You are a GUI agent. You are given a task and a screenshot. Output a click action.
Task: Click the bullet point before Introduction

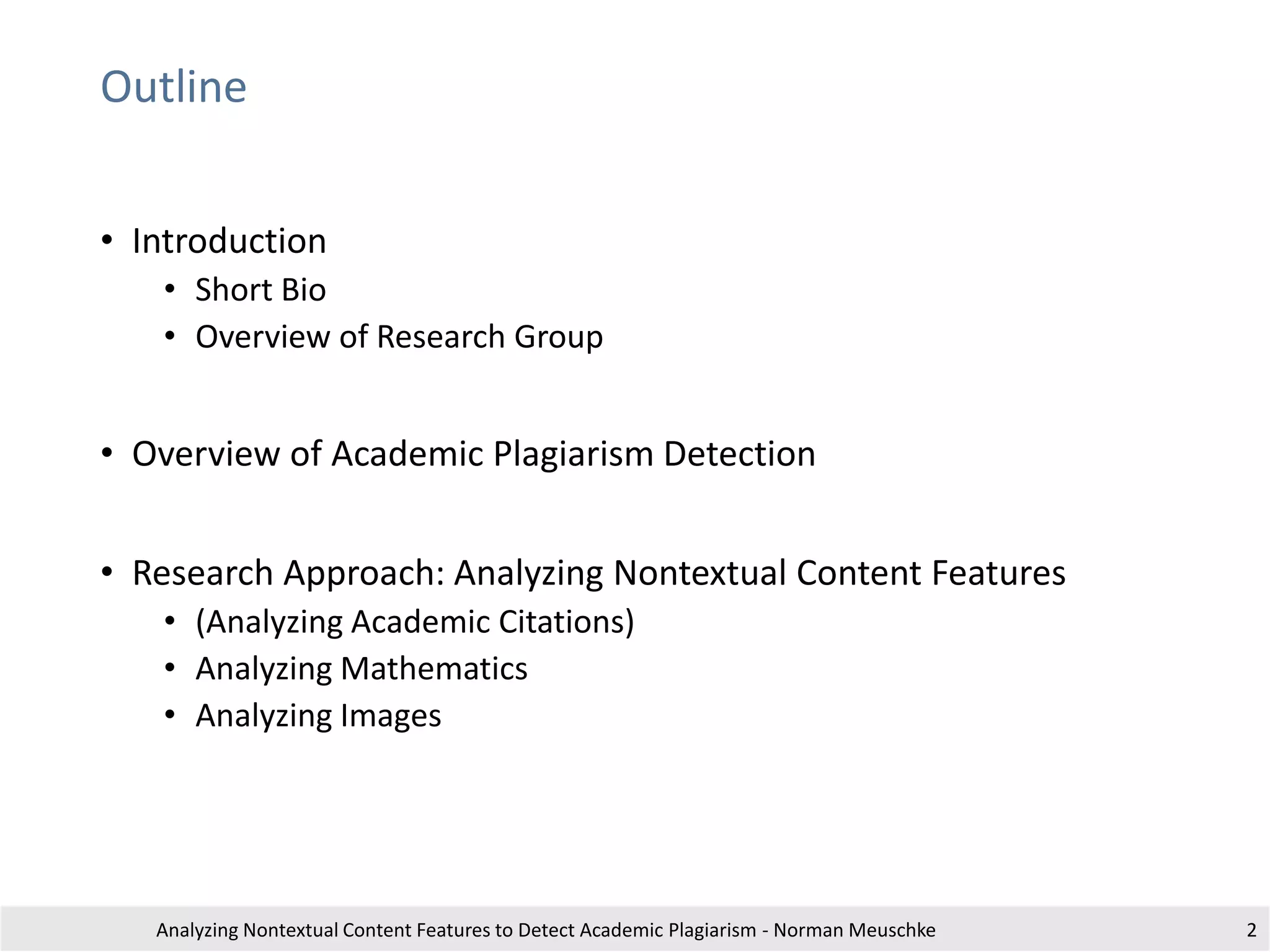(x=107, y=240)
